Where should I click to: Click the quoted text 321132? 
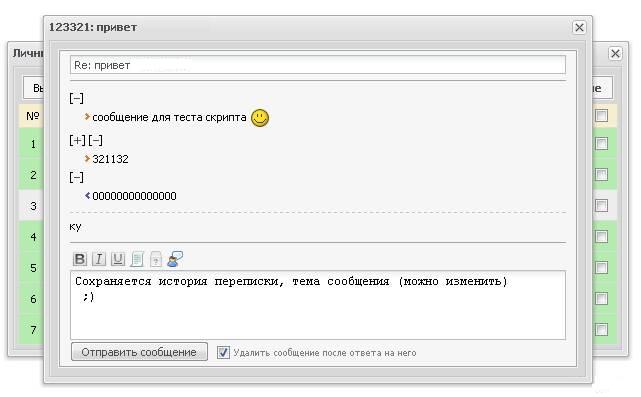[x=110, y=159]
